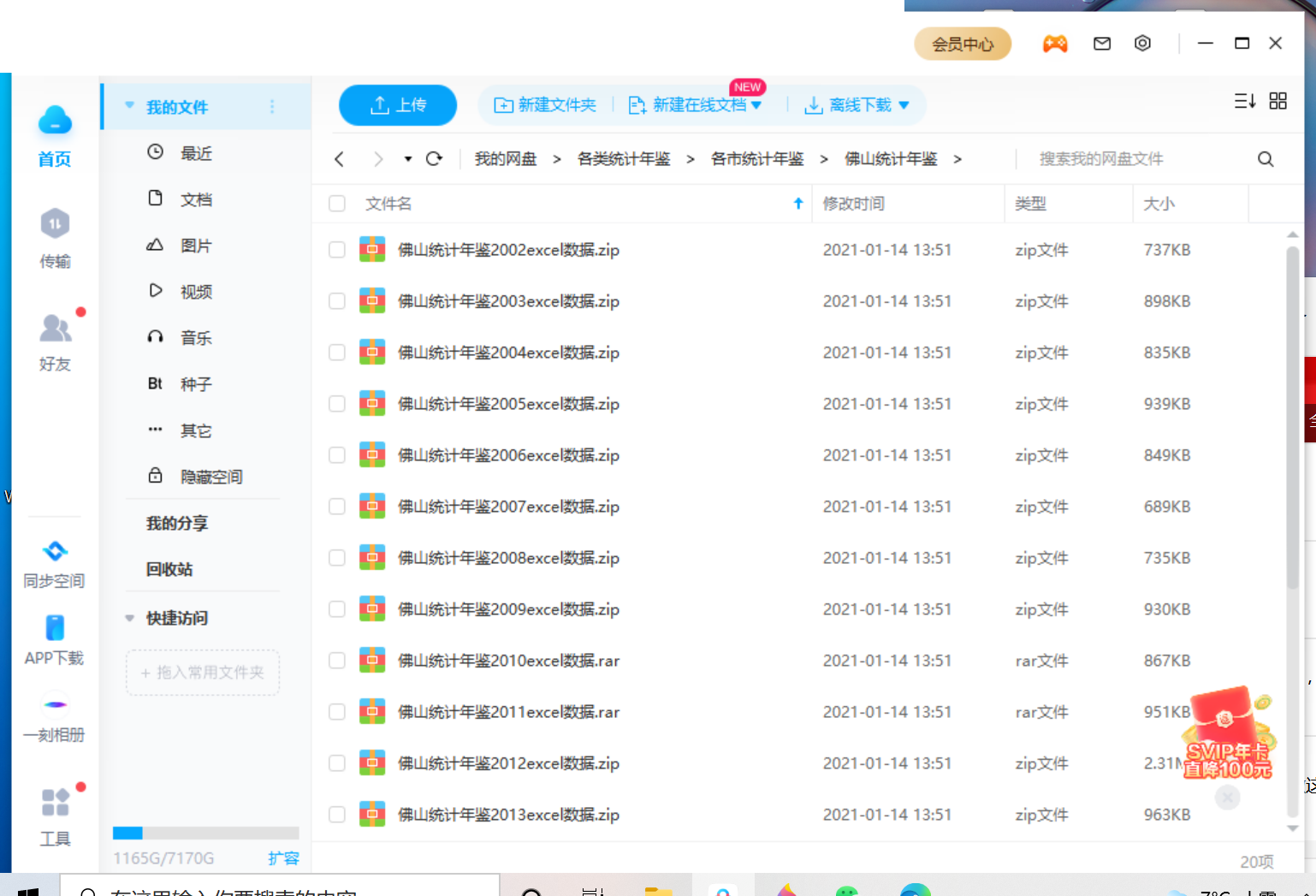Expand the breadcrumb chevron after 各类统计年鉴
The width and height of the screenshot is (1316, 896).
coord(691,159)
